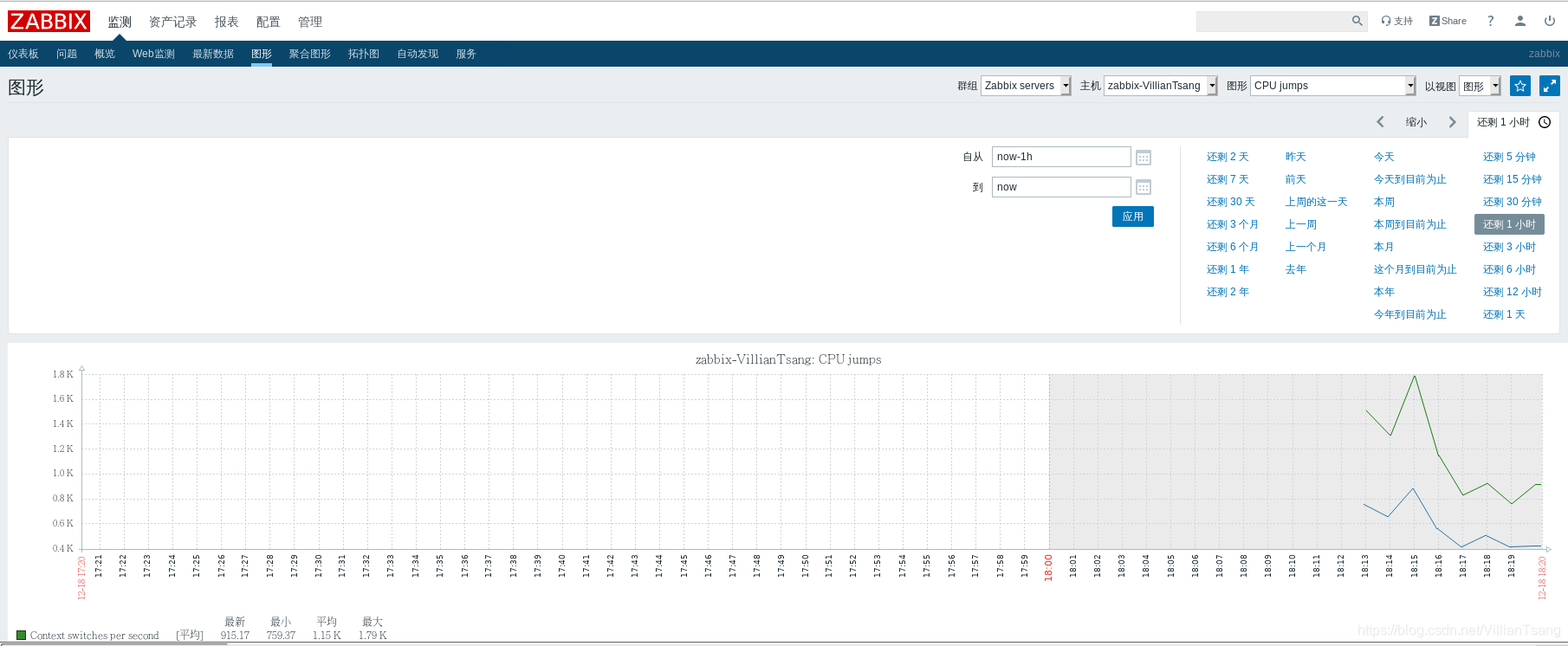1568x646 pixels.
Task: Select time range 还剩 15 分钟
Action: click(1513, 179)
